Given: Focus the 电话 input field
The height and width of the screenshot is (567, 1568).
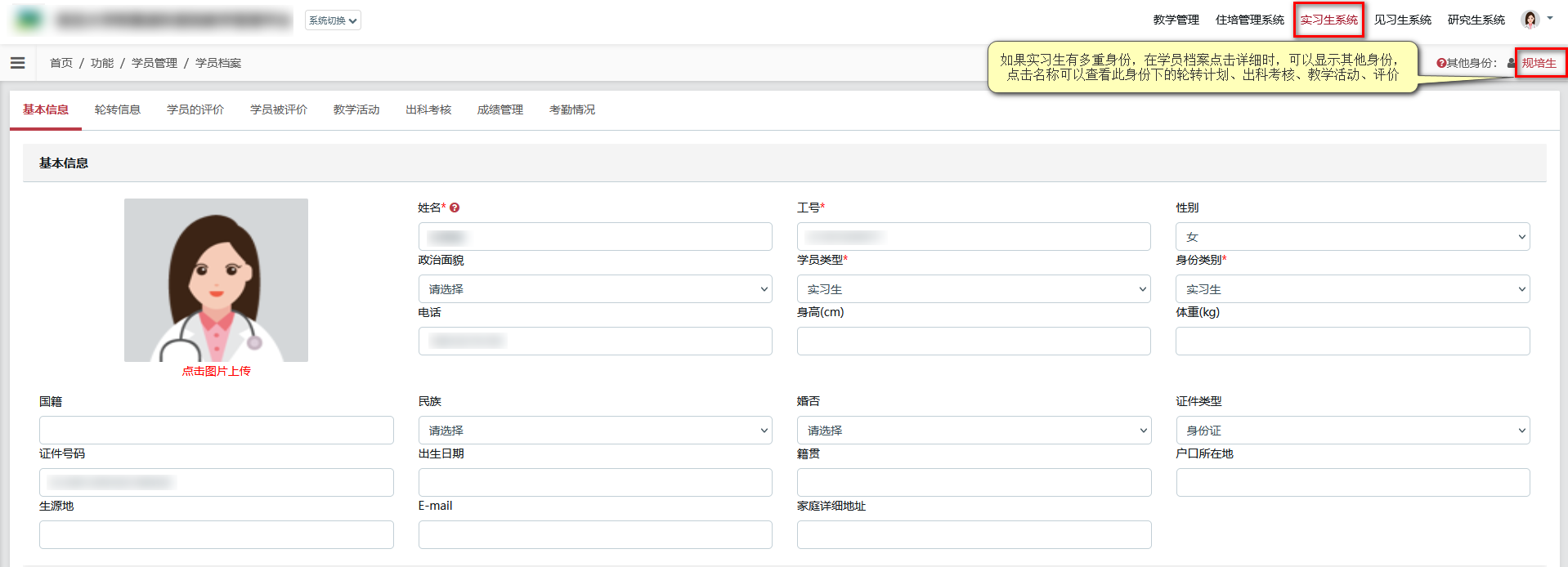Looking at the screenshot, I should [595, 342].
